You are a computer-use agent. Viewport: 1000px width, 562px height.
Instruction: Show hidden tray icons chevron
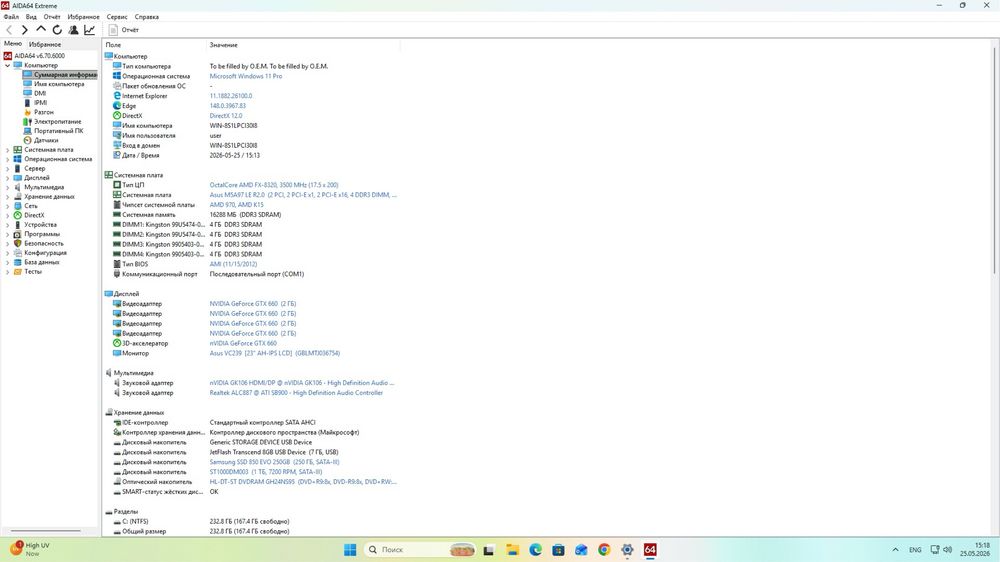(895, 550)
